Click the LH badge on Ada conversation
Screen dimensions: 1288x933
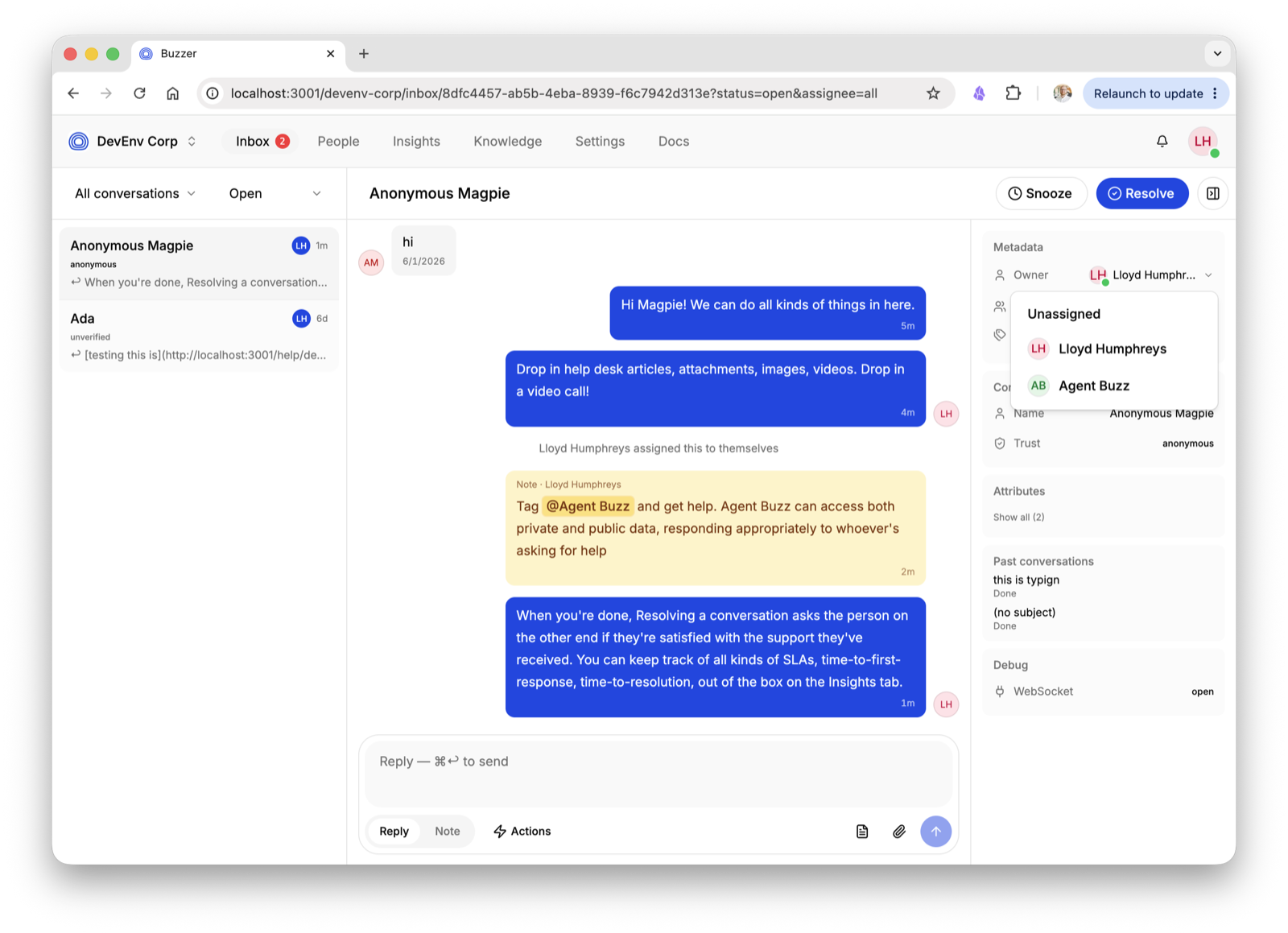301,319
